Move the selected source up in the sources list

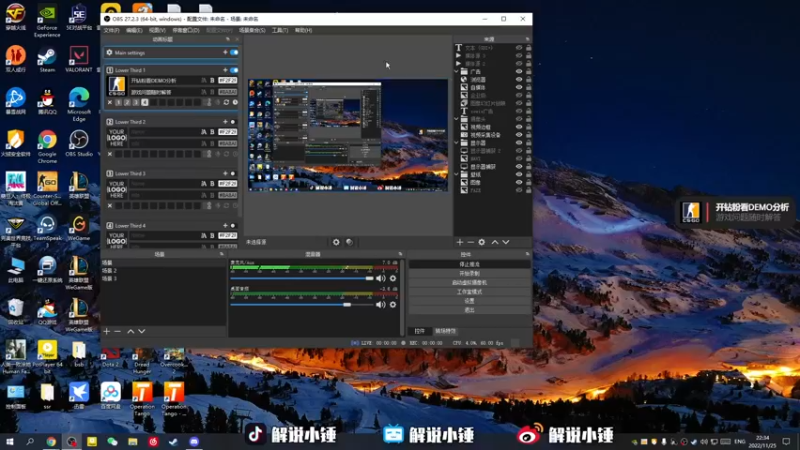(x=495, y=242)
